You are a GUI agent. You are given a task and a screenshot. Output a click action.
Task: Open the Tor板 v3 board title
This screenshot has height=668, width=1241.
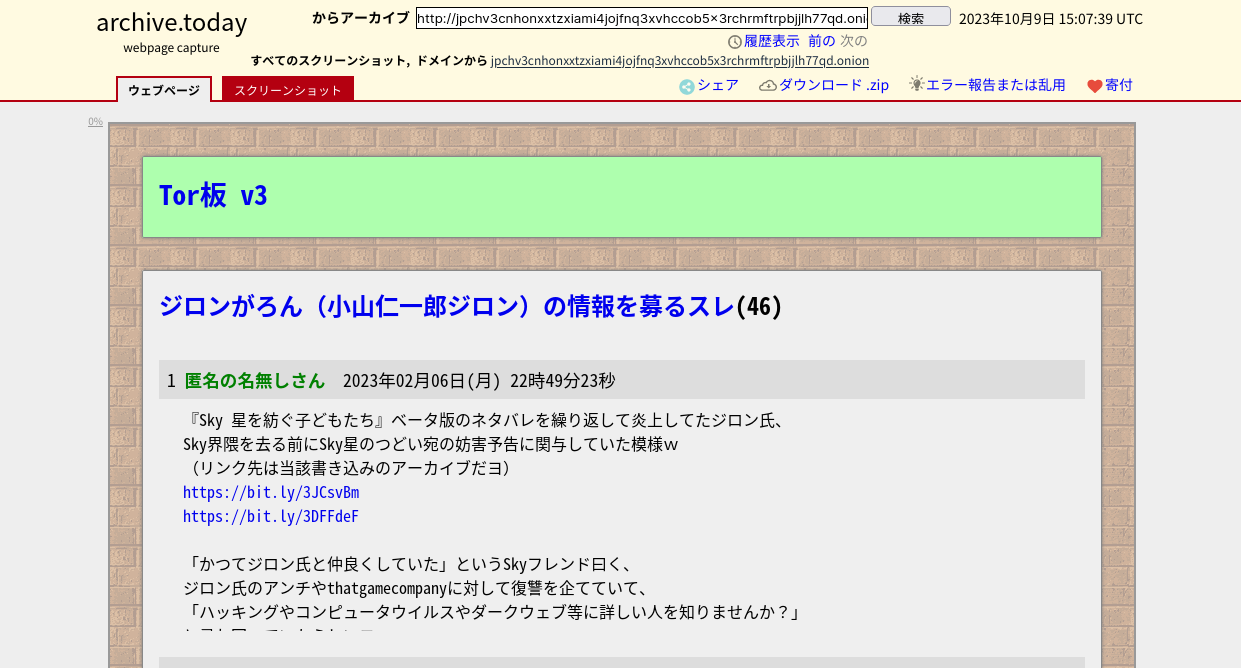click(213, 196)
